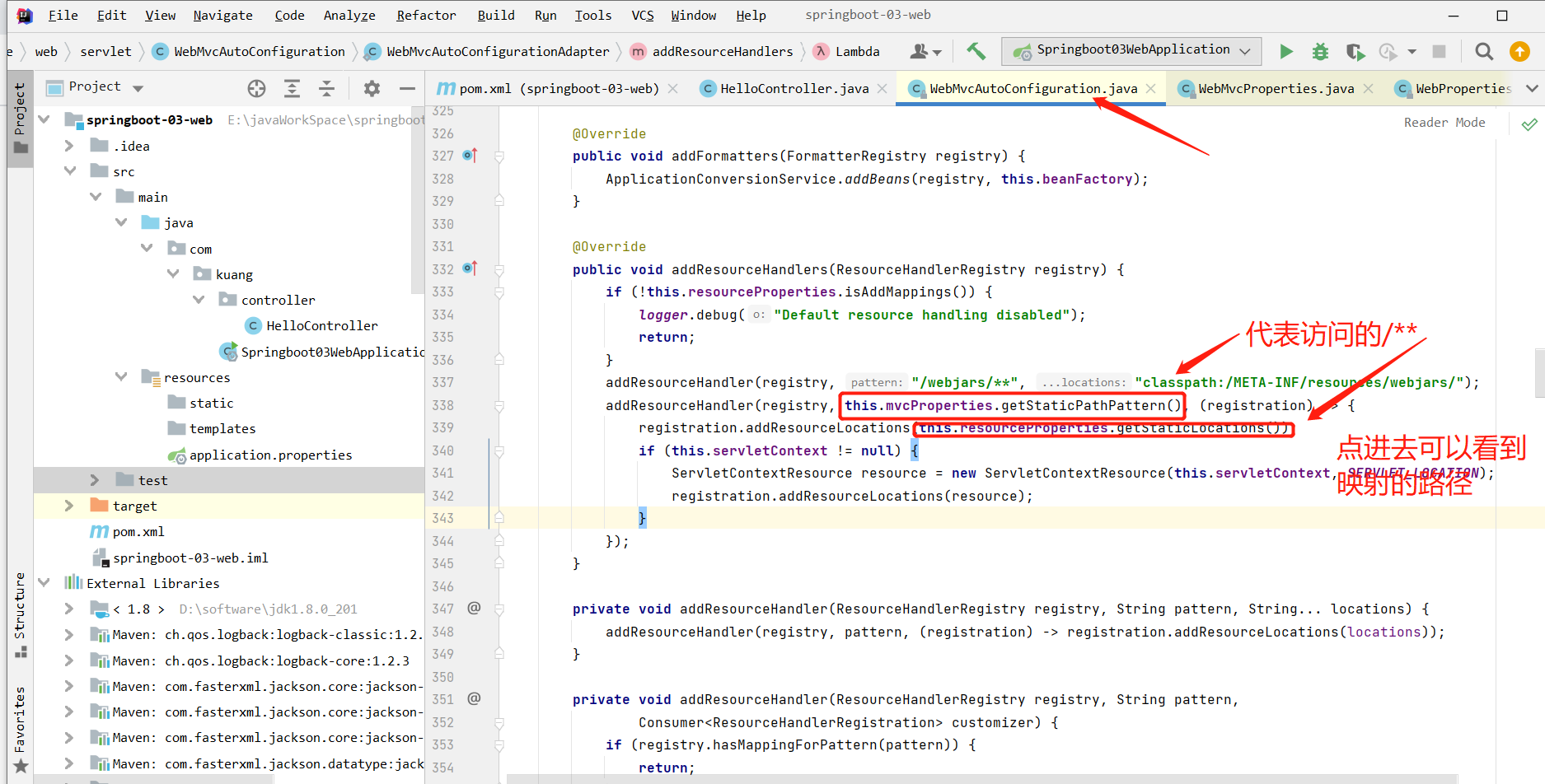Collapse the springboot-03-web root node
The height and width of the screenshot is (784, 1545).
coord(44,120)
